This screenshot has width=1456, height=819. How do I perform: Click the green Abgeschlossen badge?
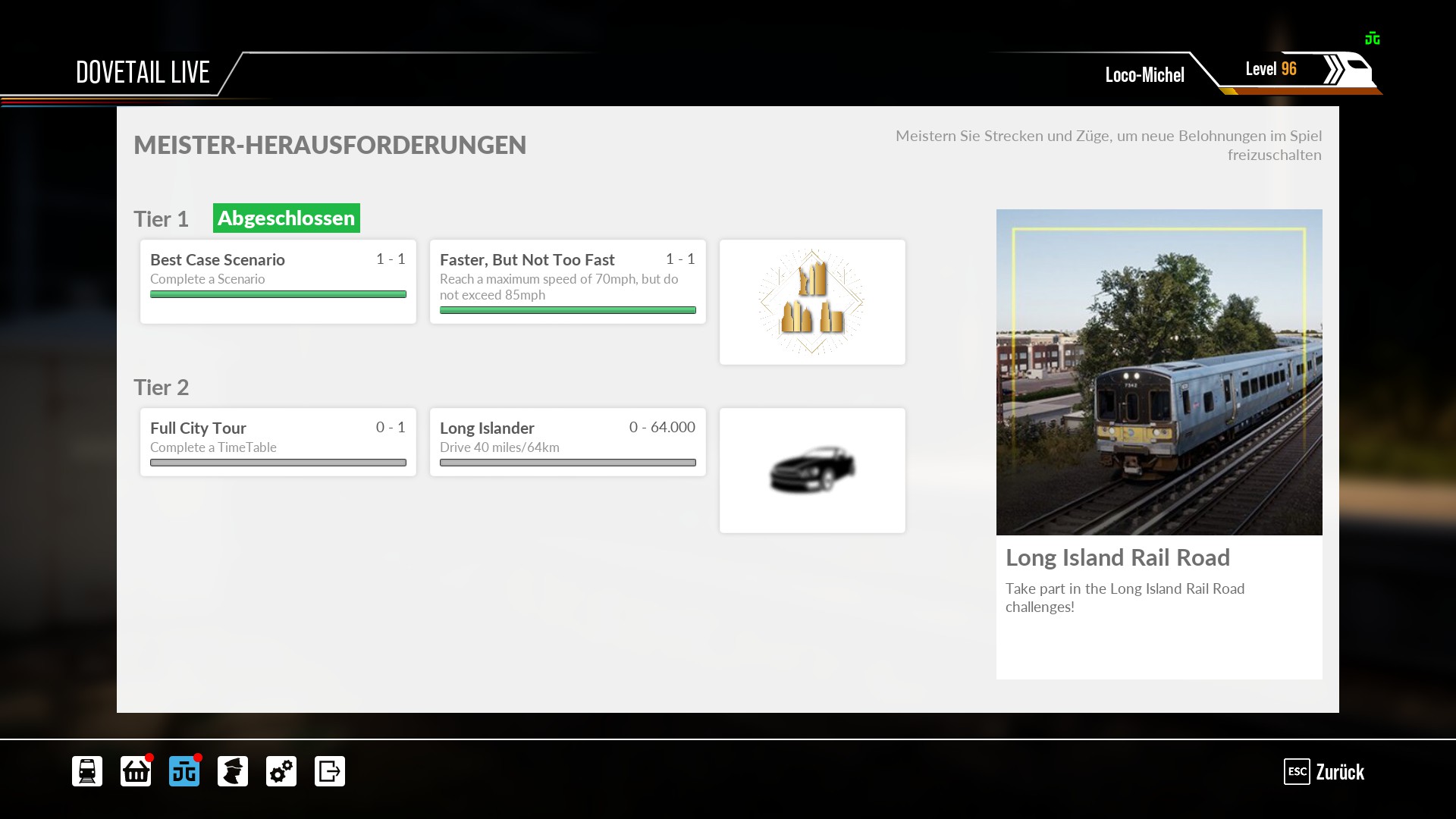286,218
